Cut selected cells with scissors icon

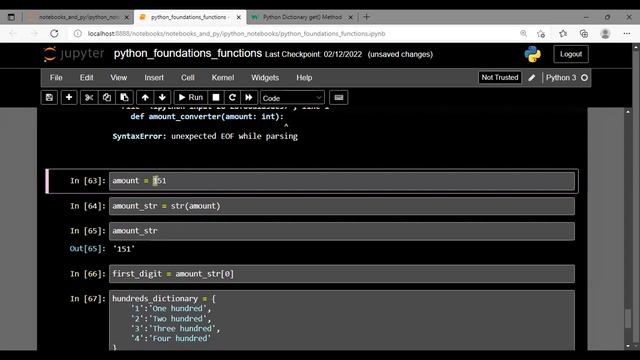click(89, 98)
